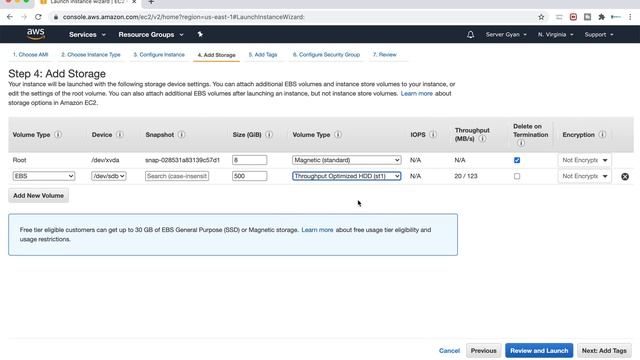The height and width of the screenshot is (360, 640).
Task: Open Learn more about free usage tier link
Action: 317,230
